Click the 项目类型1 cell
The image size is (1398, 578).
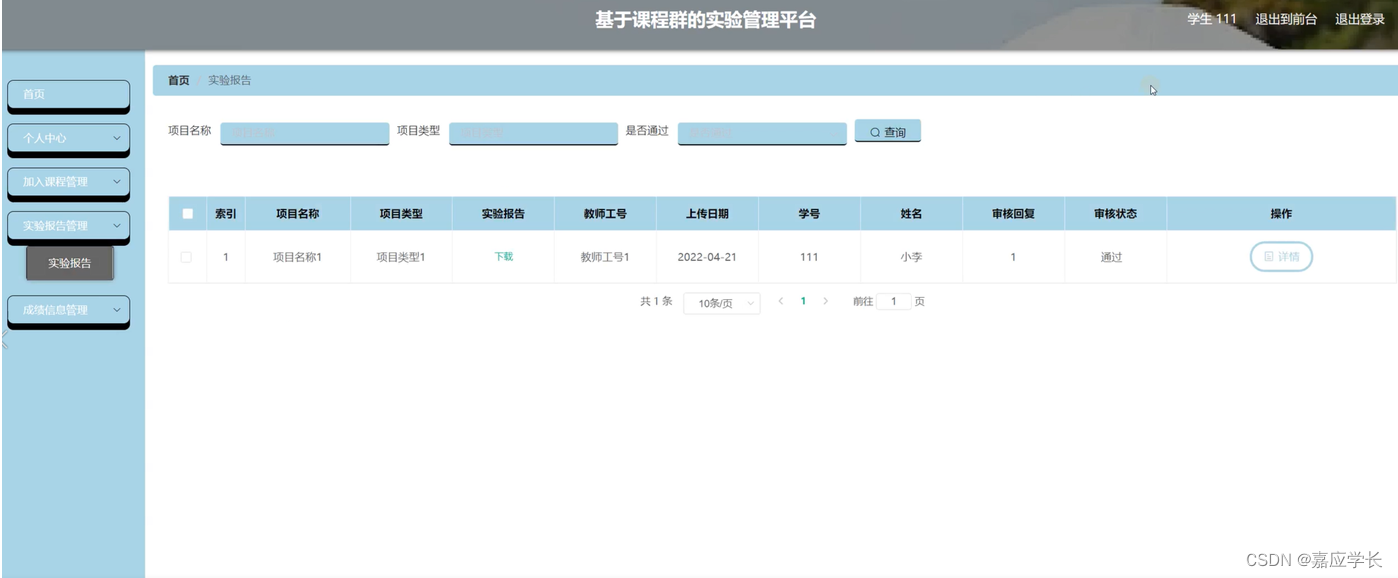(x=401, y=257)
